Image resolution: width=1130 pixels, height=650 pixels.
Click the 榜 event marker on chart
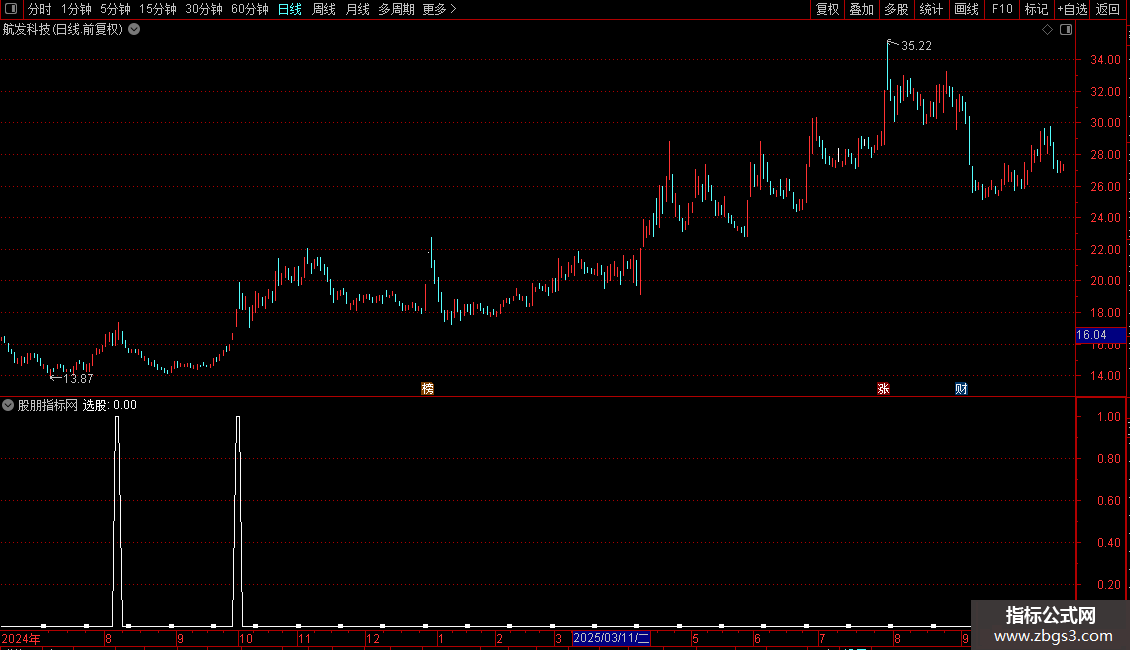point(427,389)
